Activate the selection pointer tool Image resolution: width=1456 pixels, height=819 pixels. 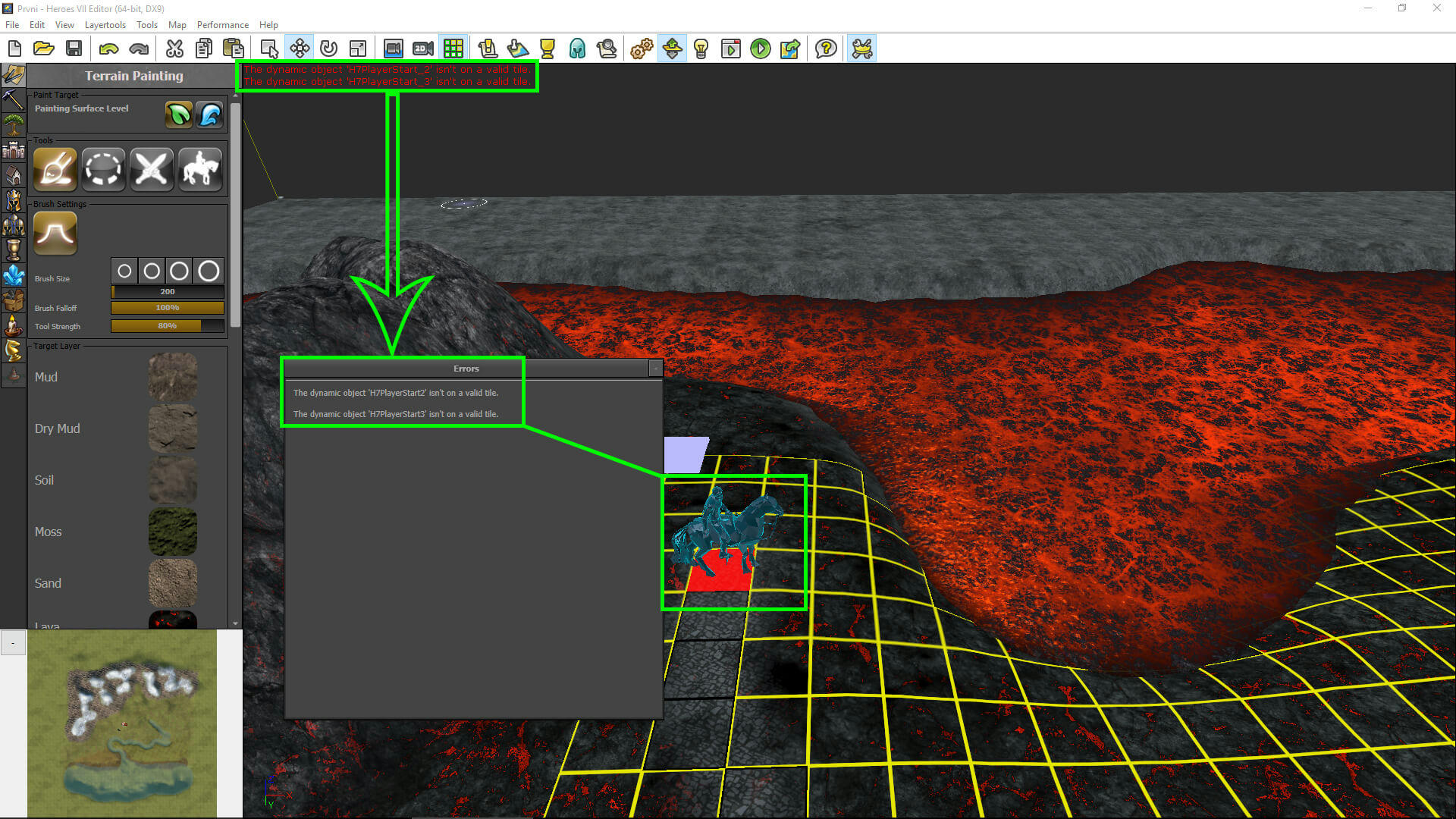[x=269, y=49]
